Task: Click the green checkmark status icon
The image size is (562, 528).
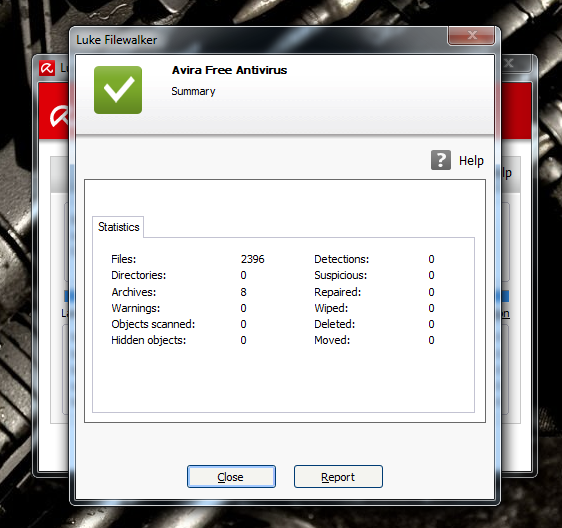Action: pos(118,90)
